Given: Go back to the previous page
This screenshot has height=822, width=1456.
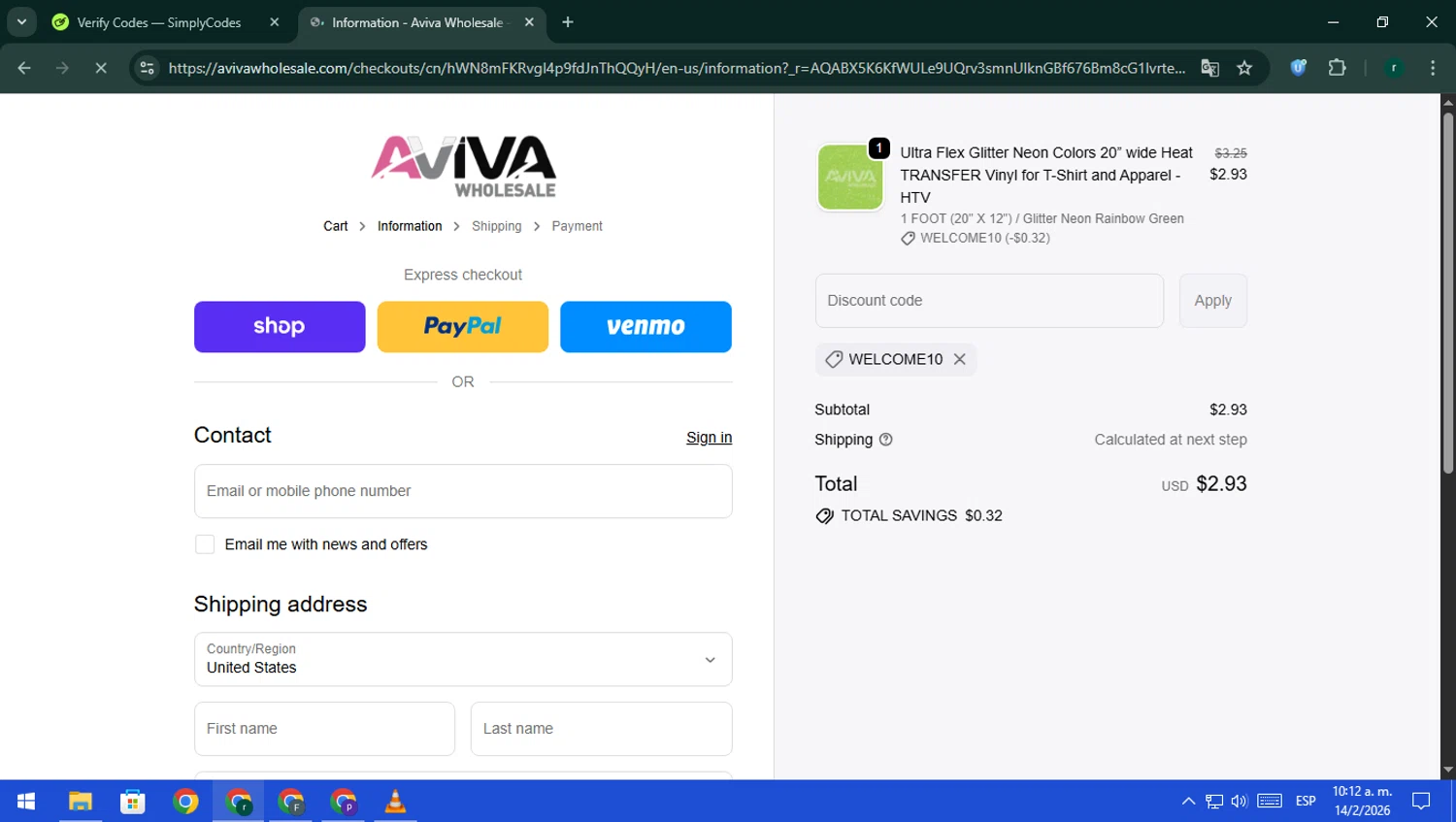Looking at the screenshot, I should [x=24, y=68].
